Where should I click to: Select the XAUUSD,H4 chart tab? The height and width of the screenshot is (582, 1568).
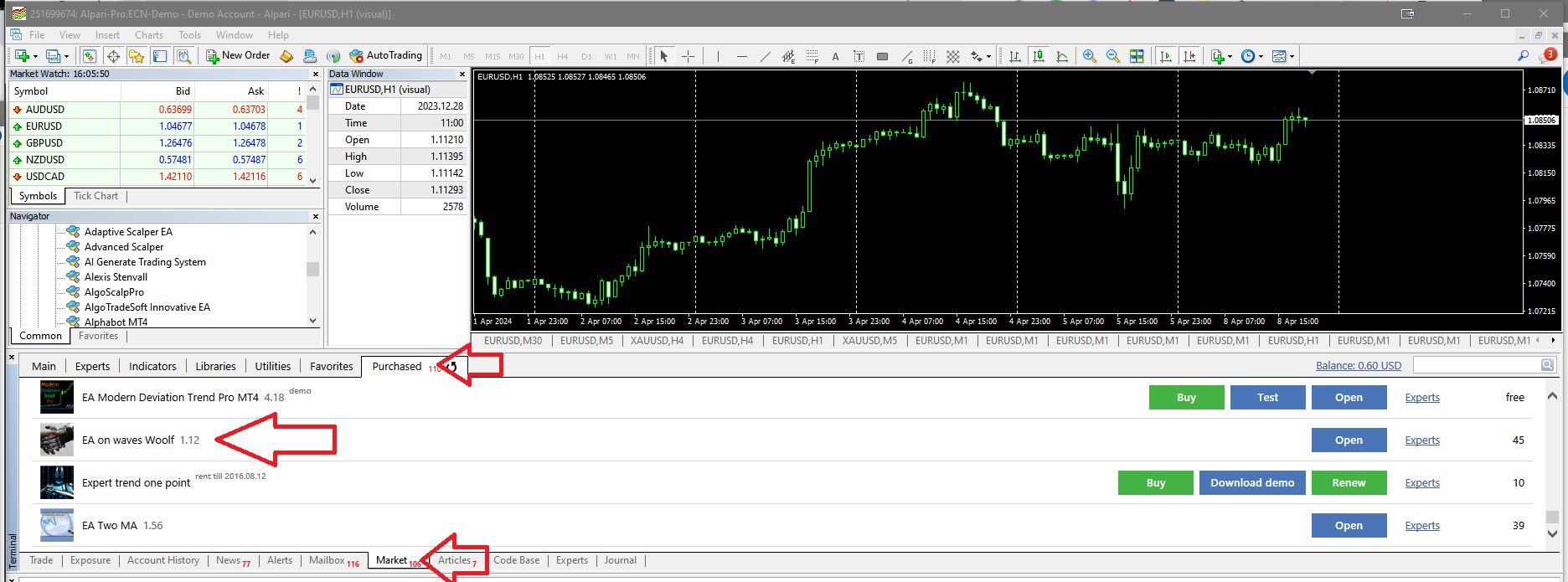click(x=657, y=341)
